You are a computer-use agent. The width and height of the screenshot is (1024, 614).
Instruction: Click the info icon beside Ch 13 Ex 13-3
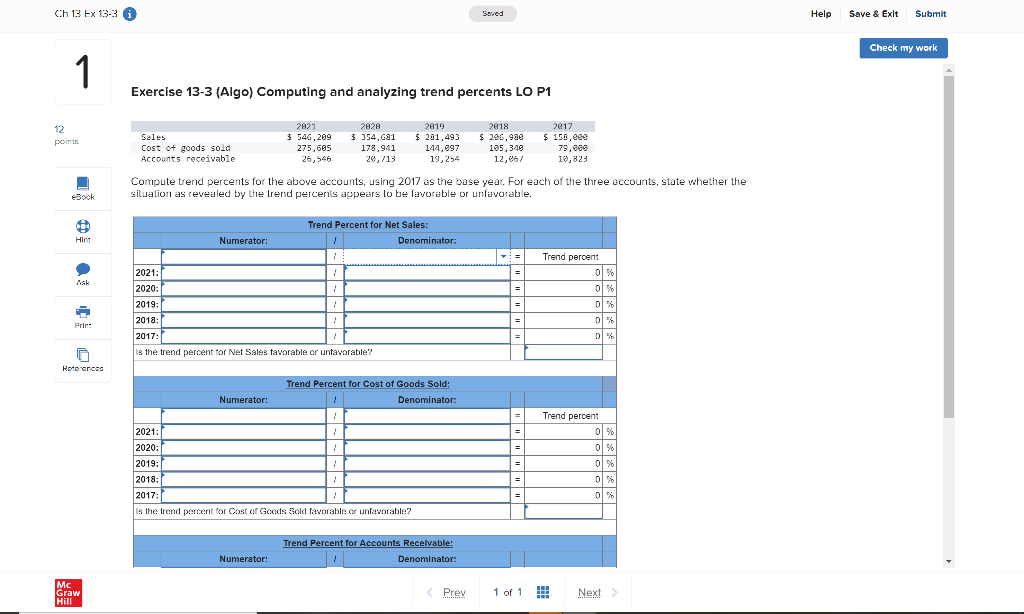coord(130,14)
